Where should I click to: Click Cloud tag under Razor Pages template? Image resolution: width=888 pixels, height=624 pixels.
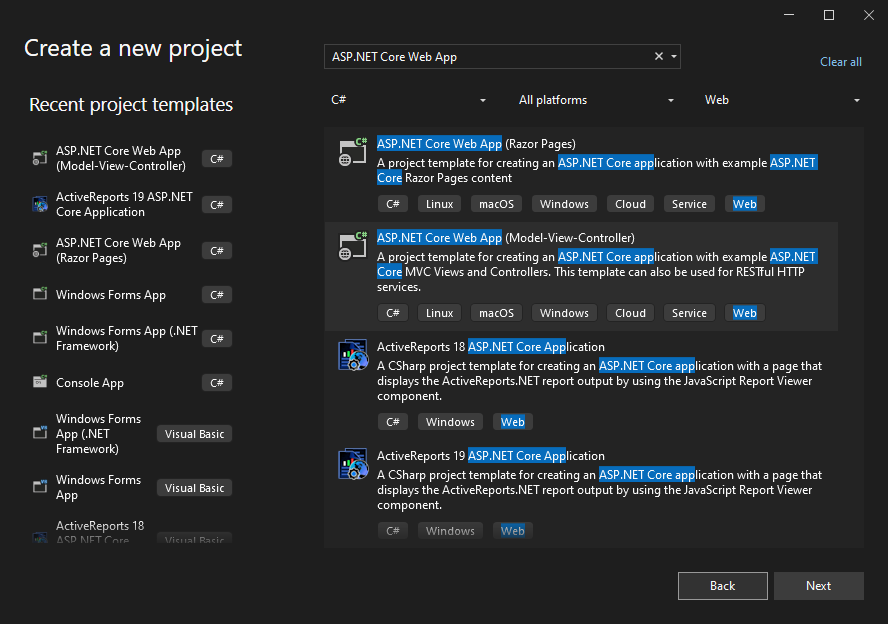click(x=630, y=204)
